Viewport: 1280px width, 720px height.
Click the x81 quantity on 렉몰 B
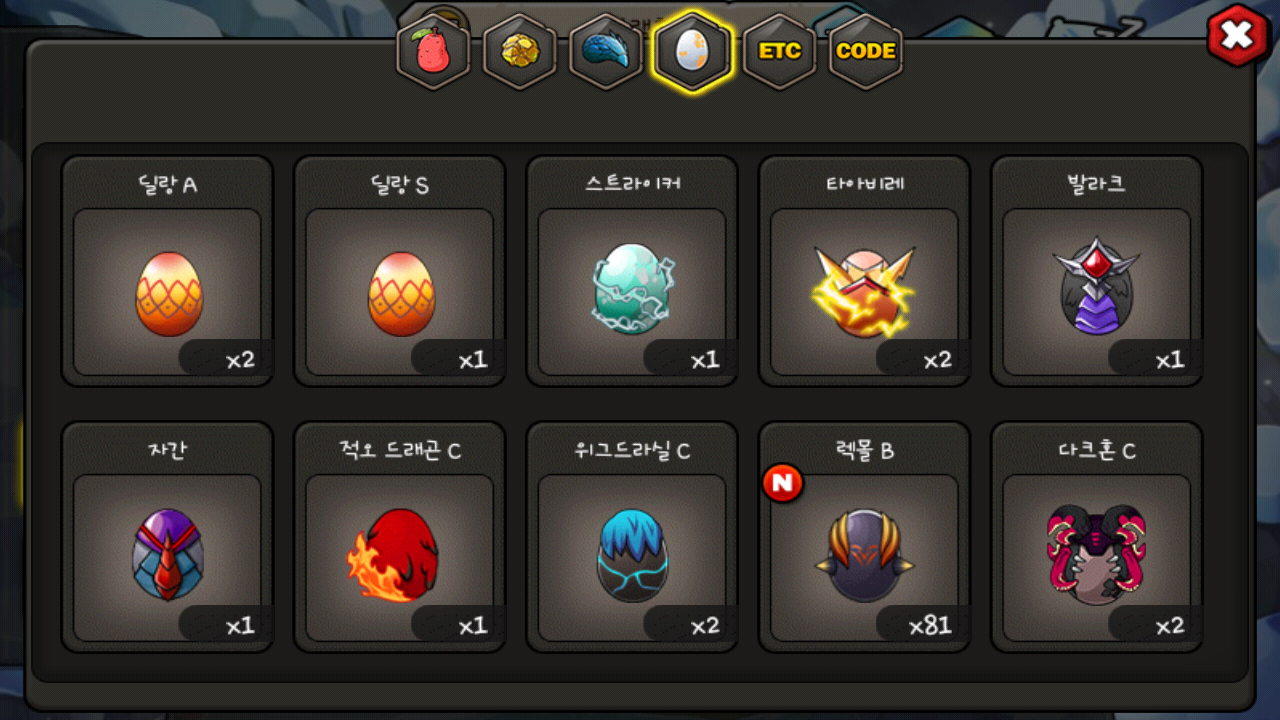pyautogui.click(x=930, y=626)
